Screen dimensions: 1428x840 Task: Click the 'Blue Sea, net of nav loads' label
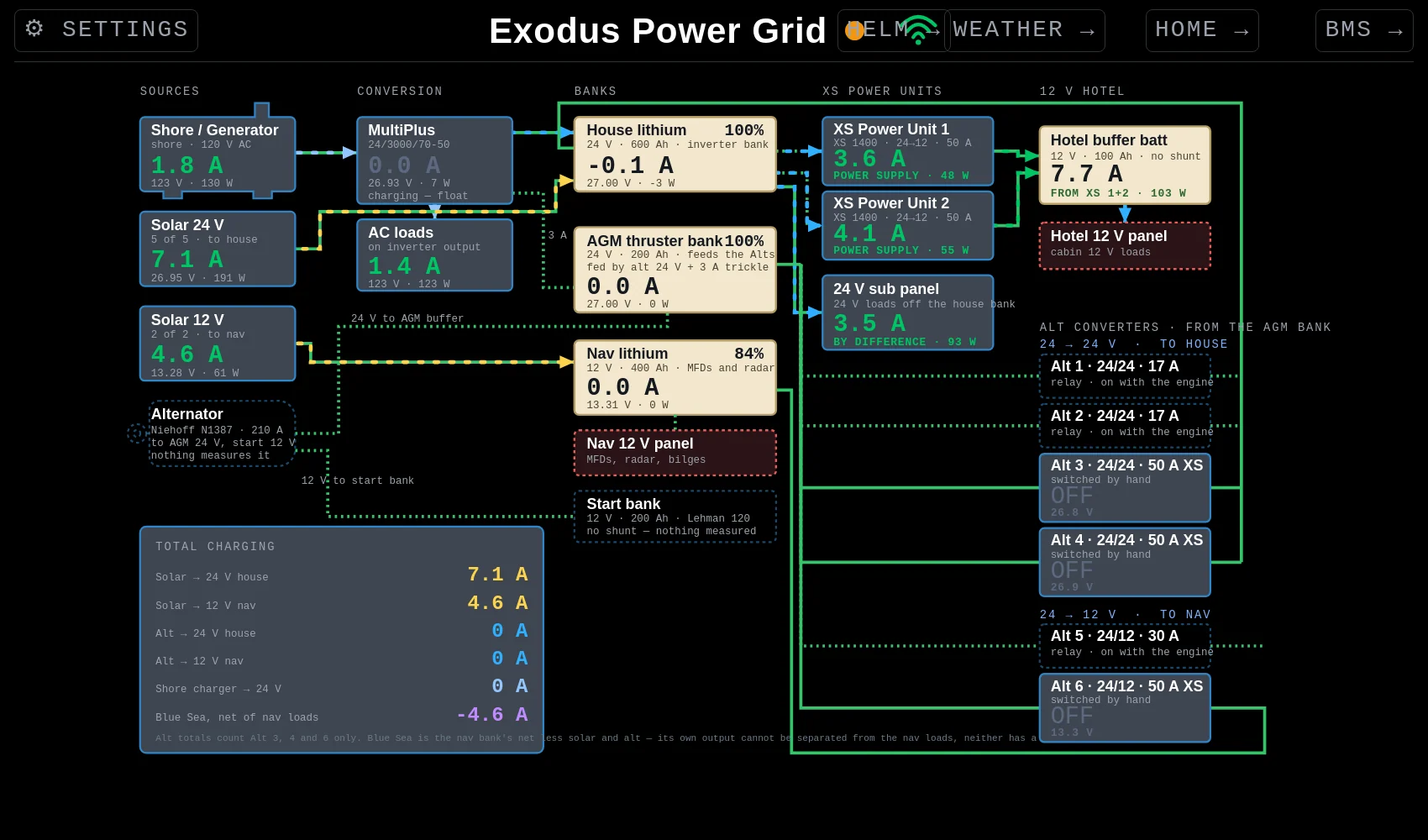pyautogui.click(x=237, y=717)
